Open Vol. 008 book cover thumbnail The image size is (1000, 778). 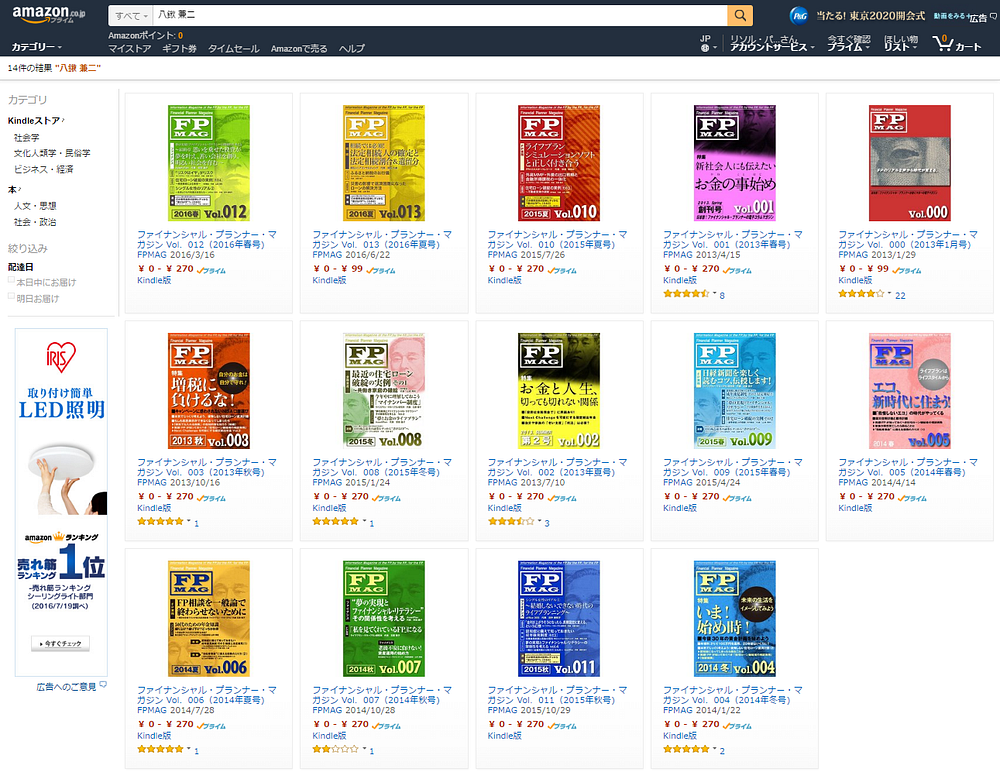coord(384,391)
